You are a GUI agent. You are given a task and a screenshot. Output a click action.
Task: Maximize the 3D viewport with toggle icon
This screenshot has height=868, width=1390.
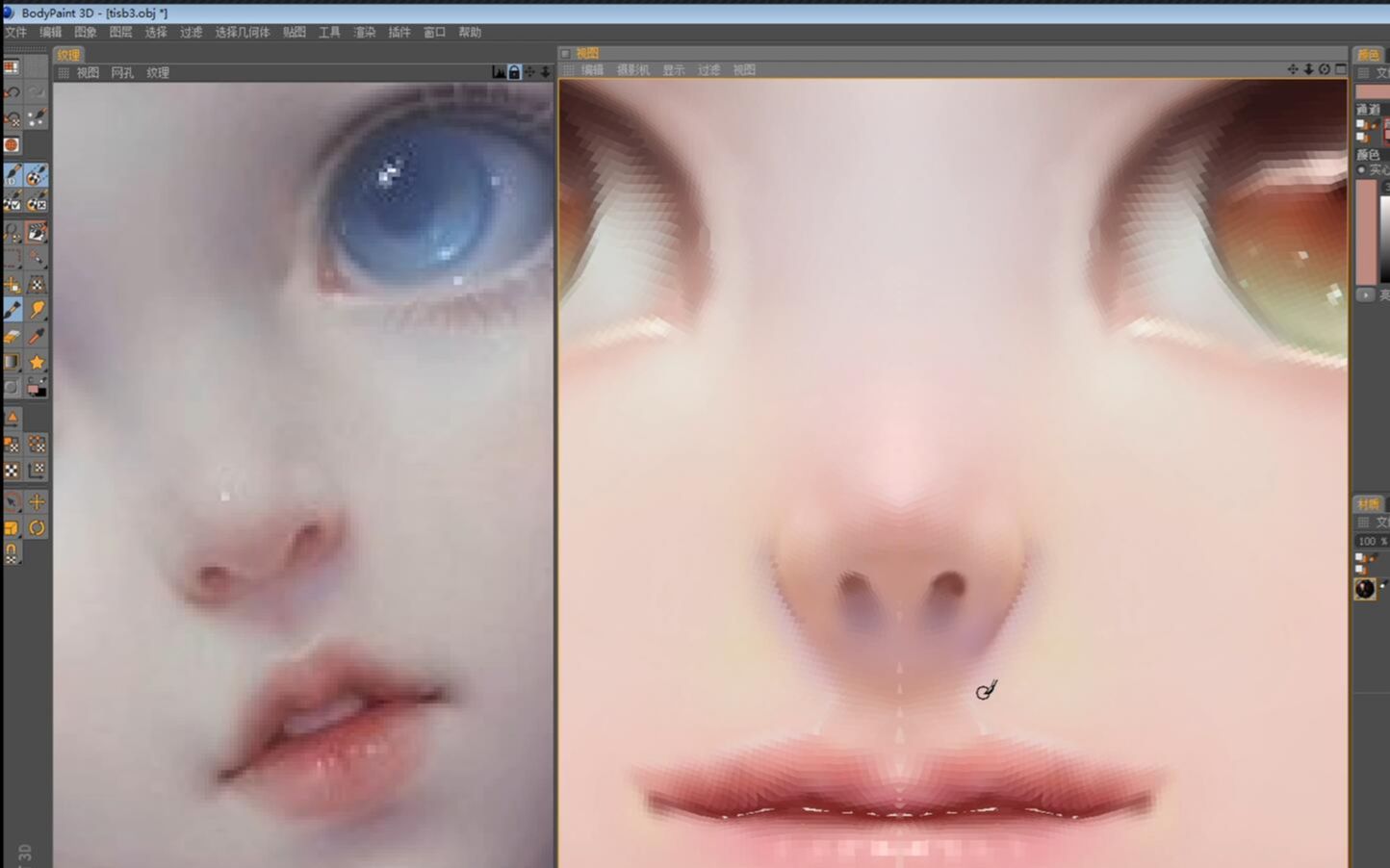pos(1341,69)
